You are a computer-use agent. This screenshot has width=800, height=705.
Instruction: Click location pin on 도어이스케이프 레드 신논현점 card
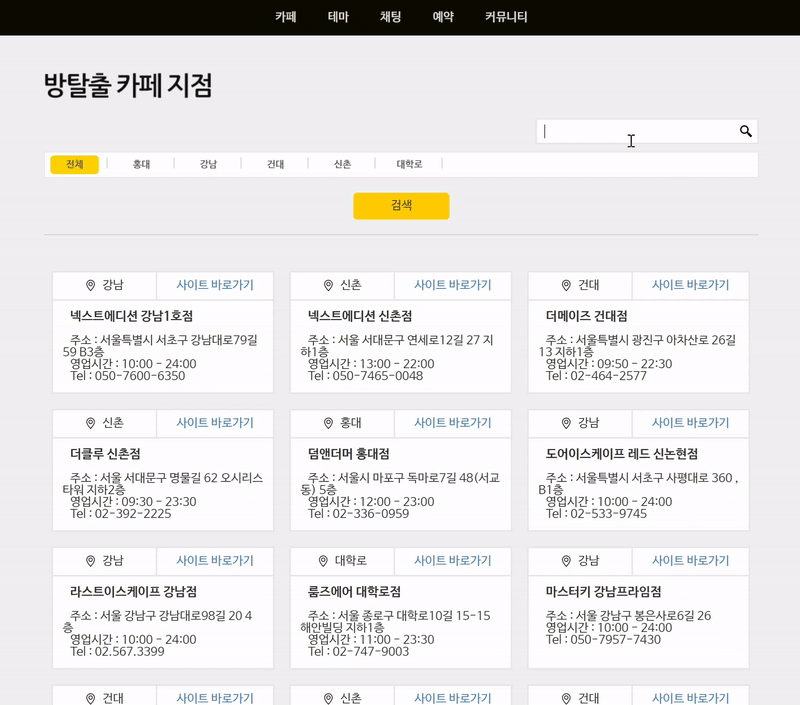pos(566,423)
